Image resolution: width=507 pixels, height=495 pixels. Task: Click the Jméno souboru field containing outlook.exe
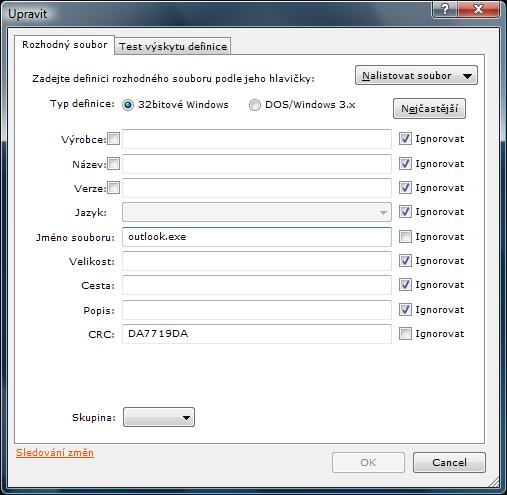coord(257,237)
